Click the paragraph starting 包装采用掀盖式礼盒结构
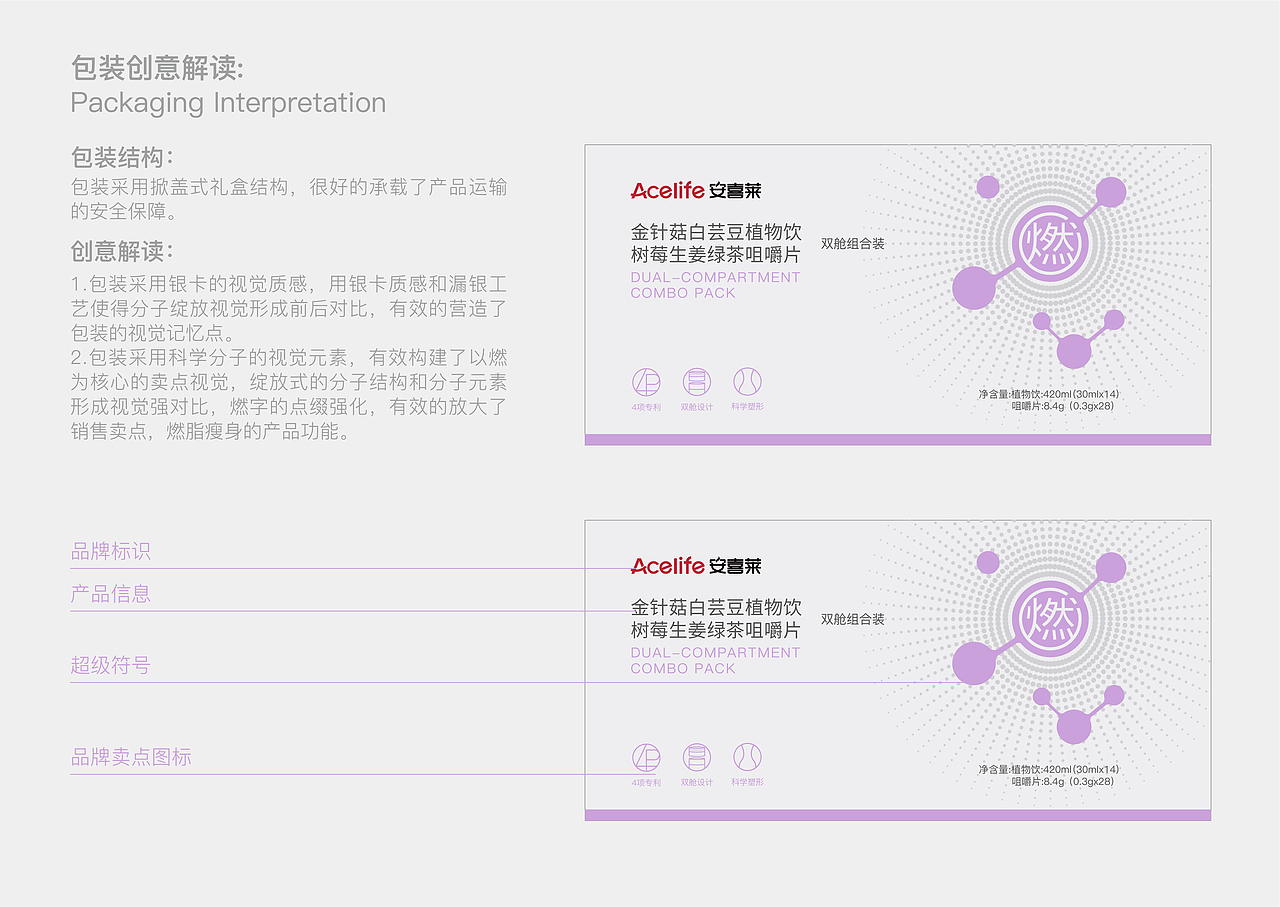Viewport: 1280px width, 907px height. pos(289,199)
